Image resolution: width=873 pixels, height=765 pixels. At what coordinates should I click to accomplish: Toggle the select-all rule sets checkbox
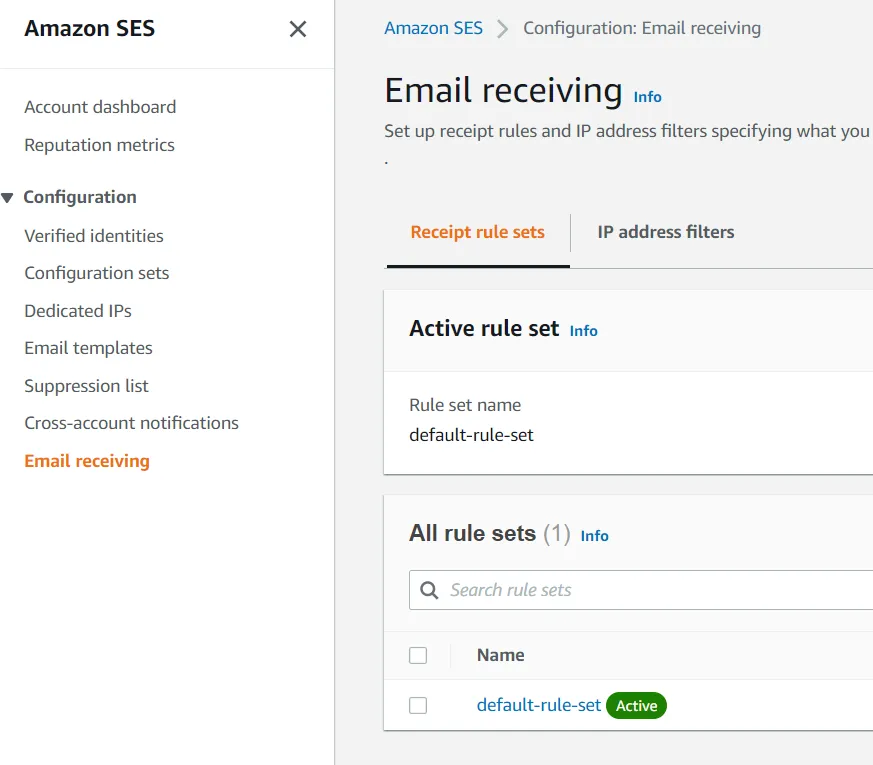coord(418,655)
